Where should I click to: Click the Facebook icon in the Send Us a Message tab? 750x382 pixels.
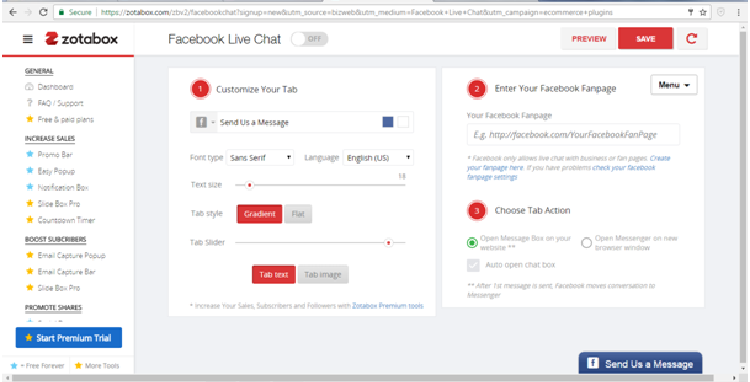point(593,363)
